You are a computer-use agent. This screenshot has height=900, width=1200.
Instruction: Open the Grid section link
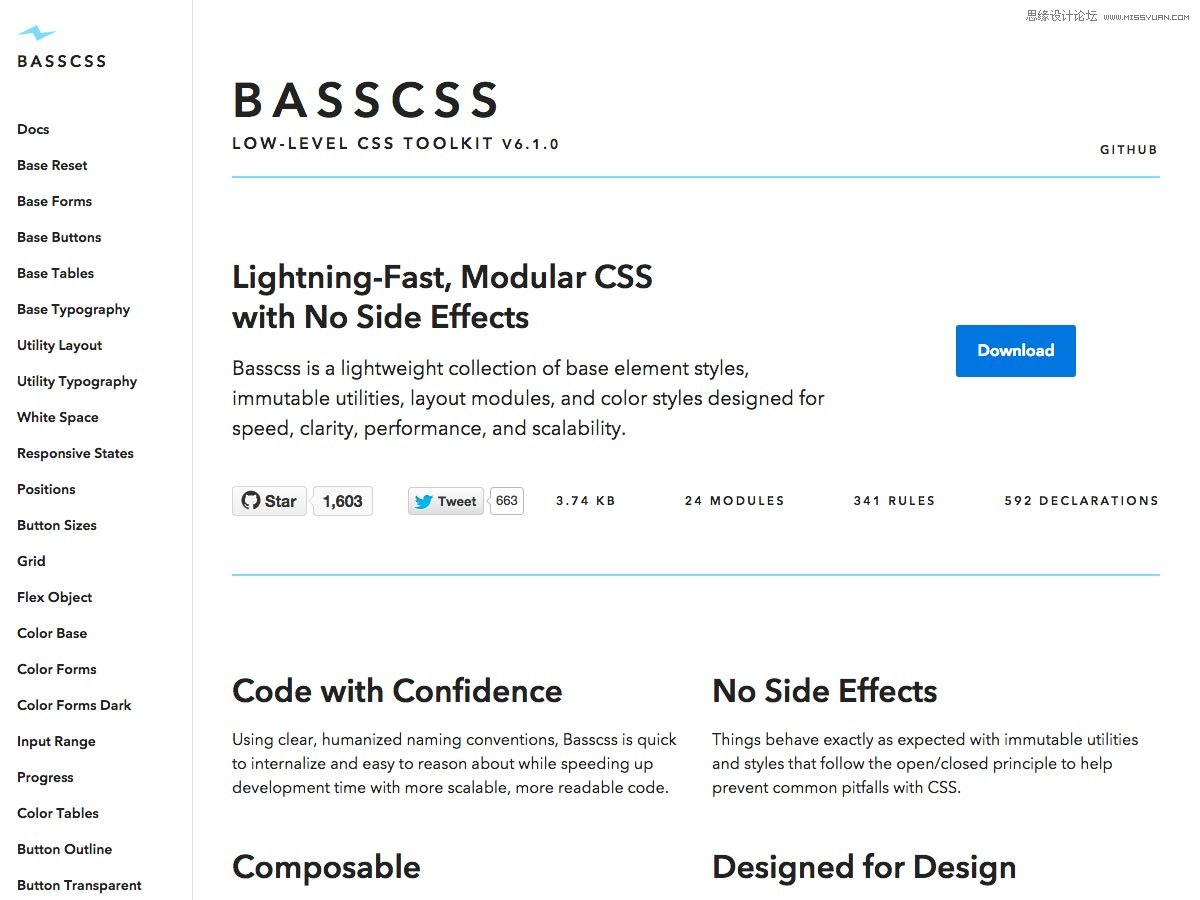point(31,561)
